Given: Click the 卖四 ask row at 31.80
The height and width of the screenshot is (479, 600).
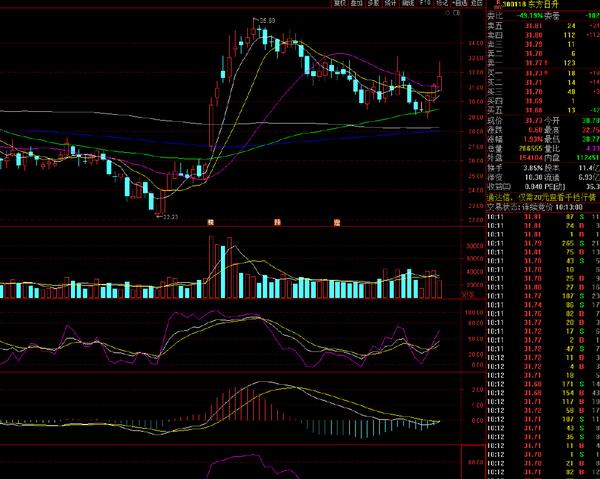Looking at the screenshot, I should pyautogui.click(x=543, y=35).
